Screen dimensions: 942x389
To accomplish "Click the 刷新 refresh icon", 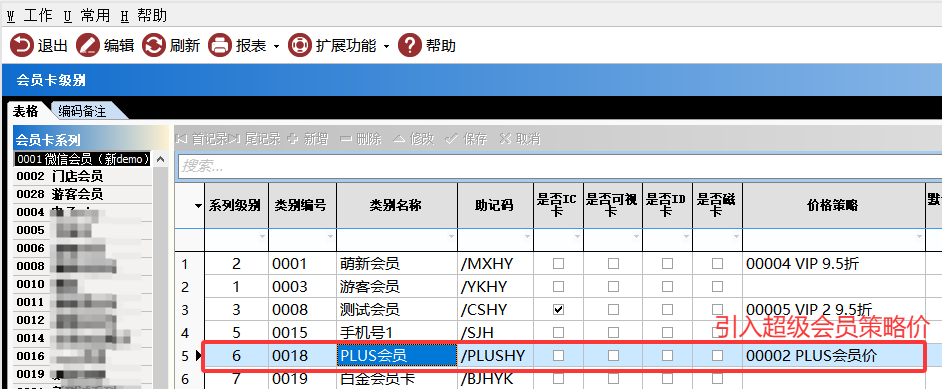I will click(154, 46).
